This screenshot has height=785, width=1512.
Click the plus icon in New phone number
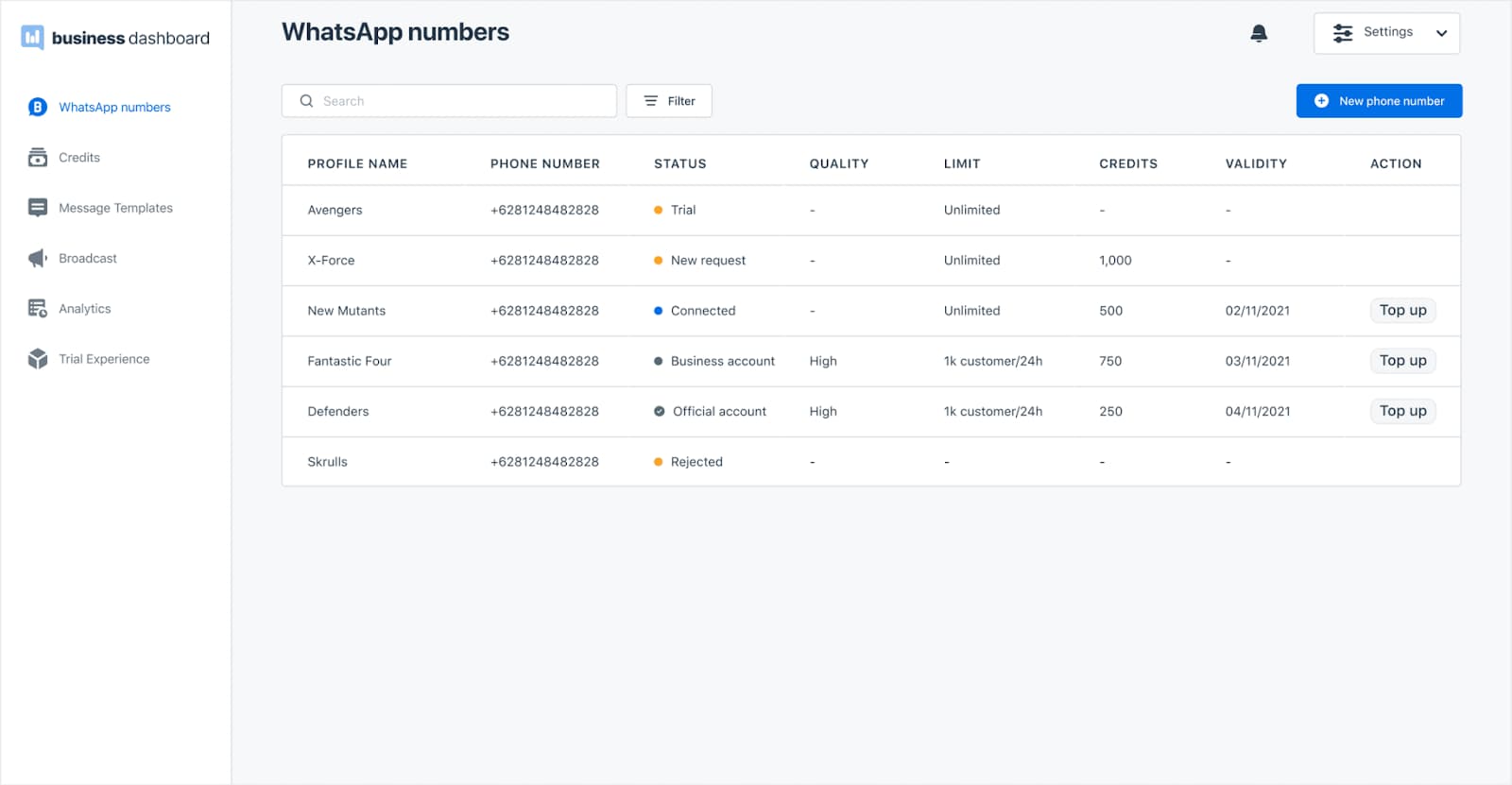[x=1321, y=101]
